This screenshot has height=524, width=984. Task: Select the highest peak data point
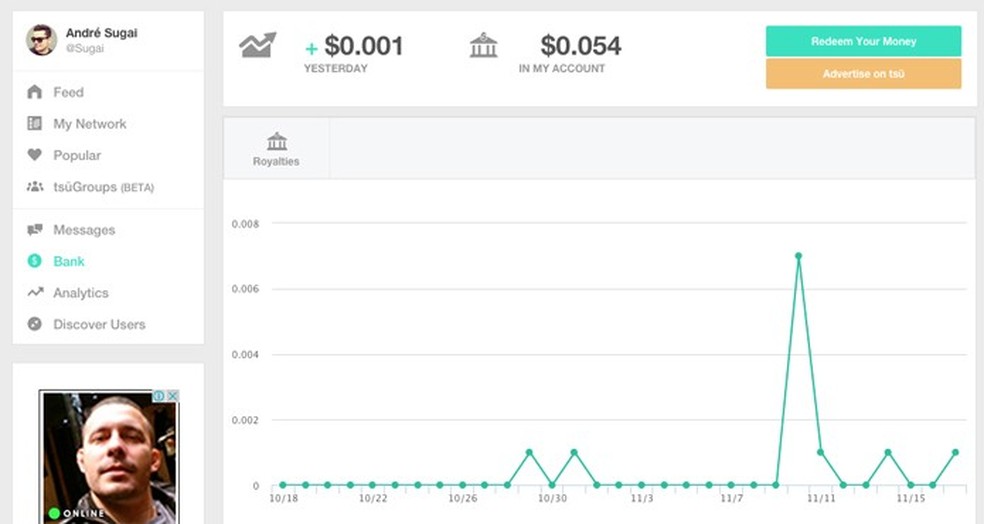click(x=798, y=256)
